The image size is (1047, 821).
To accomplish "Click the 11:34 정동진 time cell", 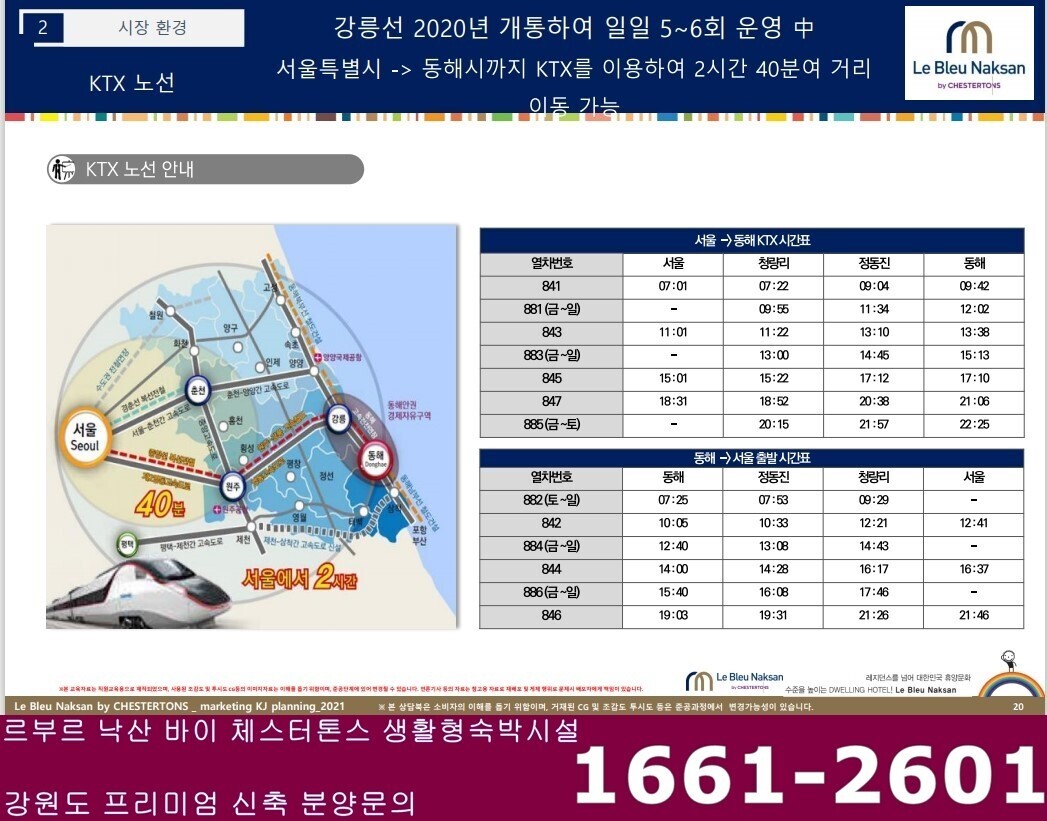I will point(874,309).
